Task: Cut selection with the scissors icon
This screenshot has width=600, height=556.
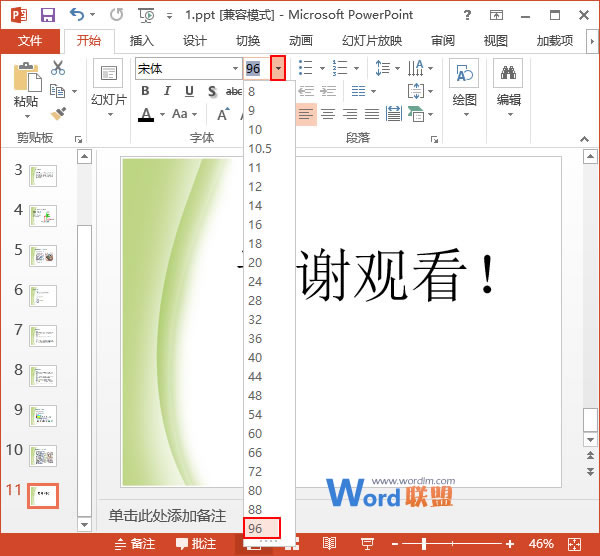Action: [x=58, y=67]
